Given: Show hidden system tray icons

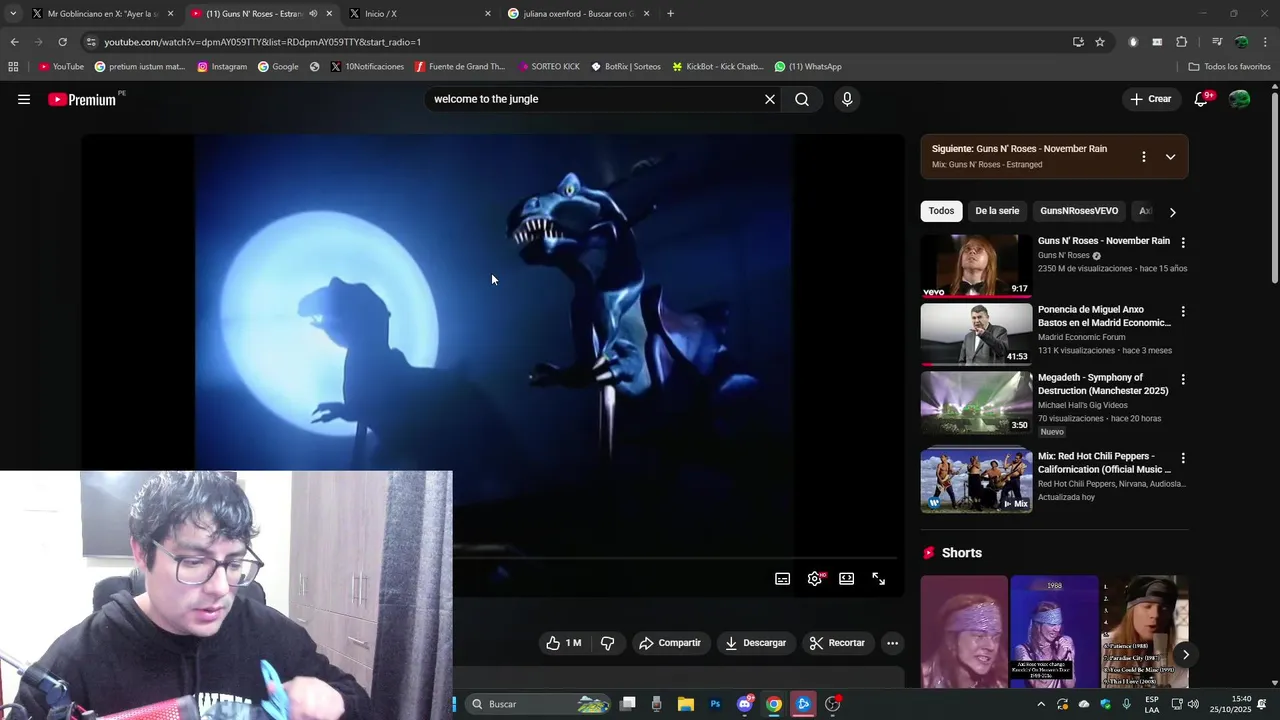Looking at the screenshot, I should click(x=1041, y=704).
